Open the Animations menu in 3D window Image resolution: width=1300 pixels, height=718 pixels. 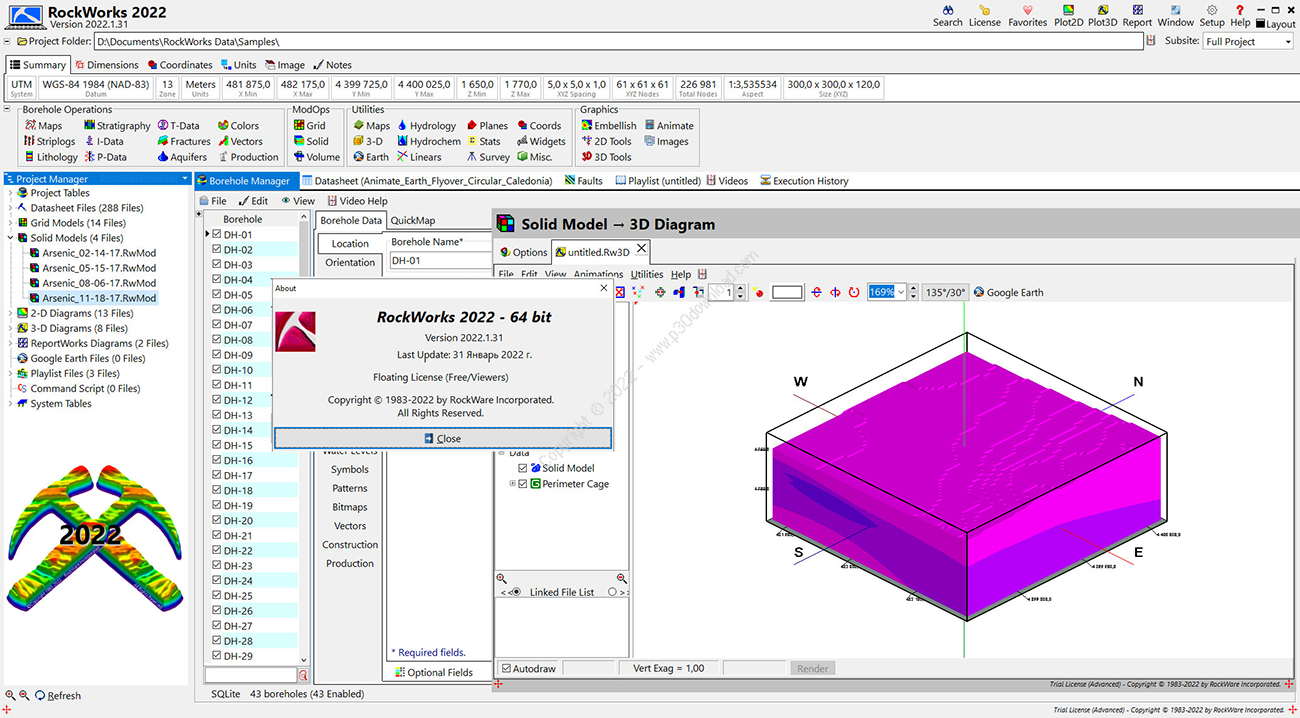pyautogui.click(x=598, y=274)
